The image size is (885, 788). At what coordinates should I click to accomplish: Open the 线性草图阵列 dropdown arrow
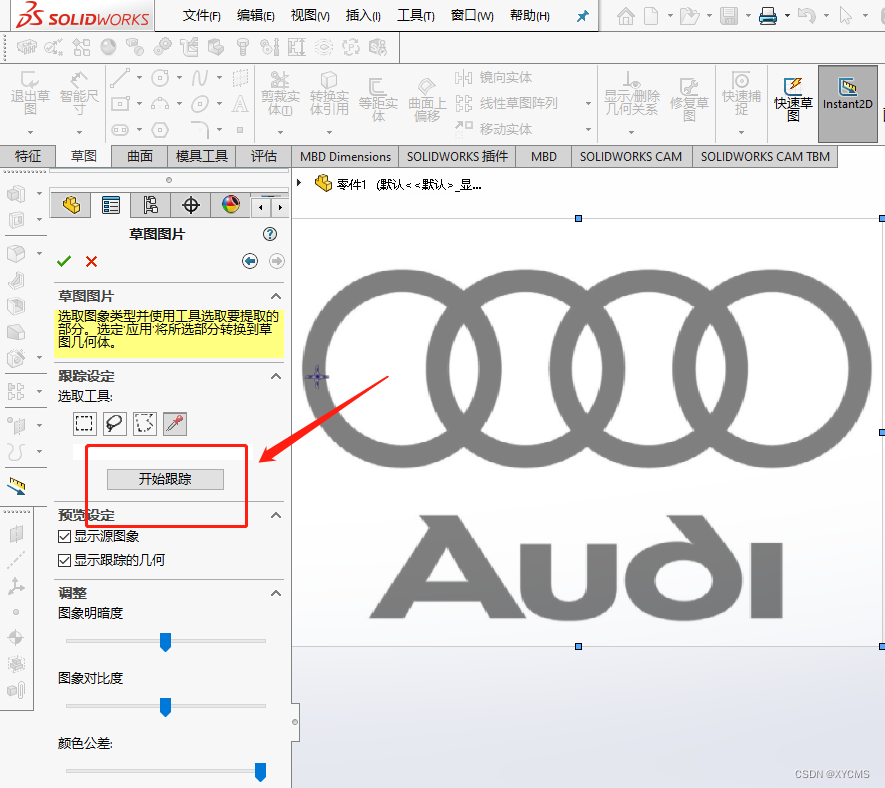[x=588, y=104]
